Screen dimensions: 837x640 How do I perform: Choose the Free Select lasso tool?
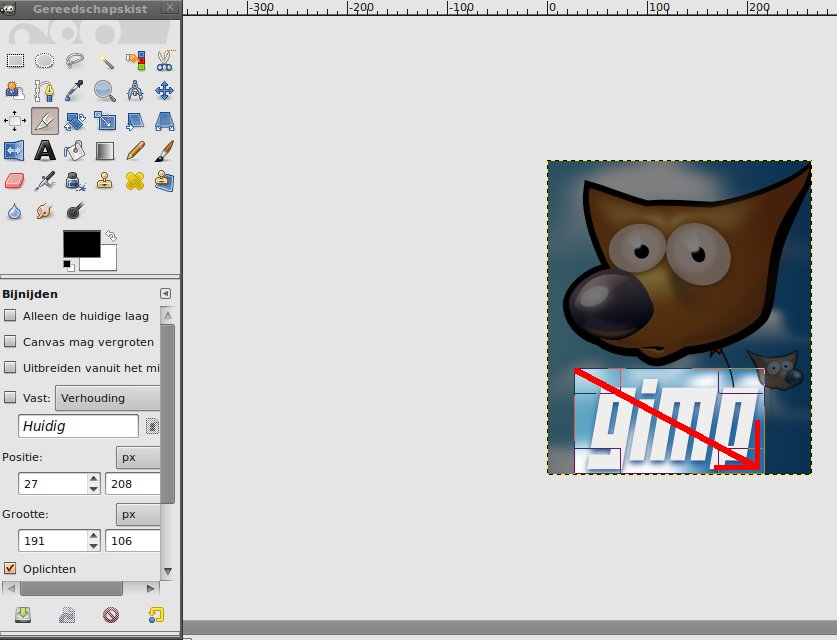pyautogui.click(x=75, y=61)
